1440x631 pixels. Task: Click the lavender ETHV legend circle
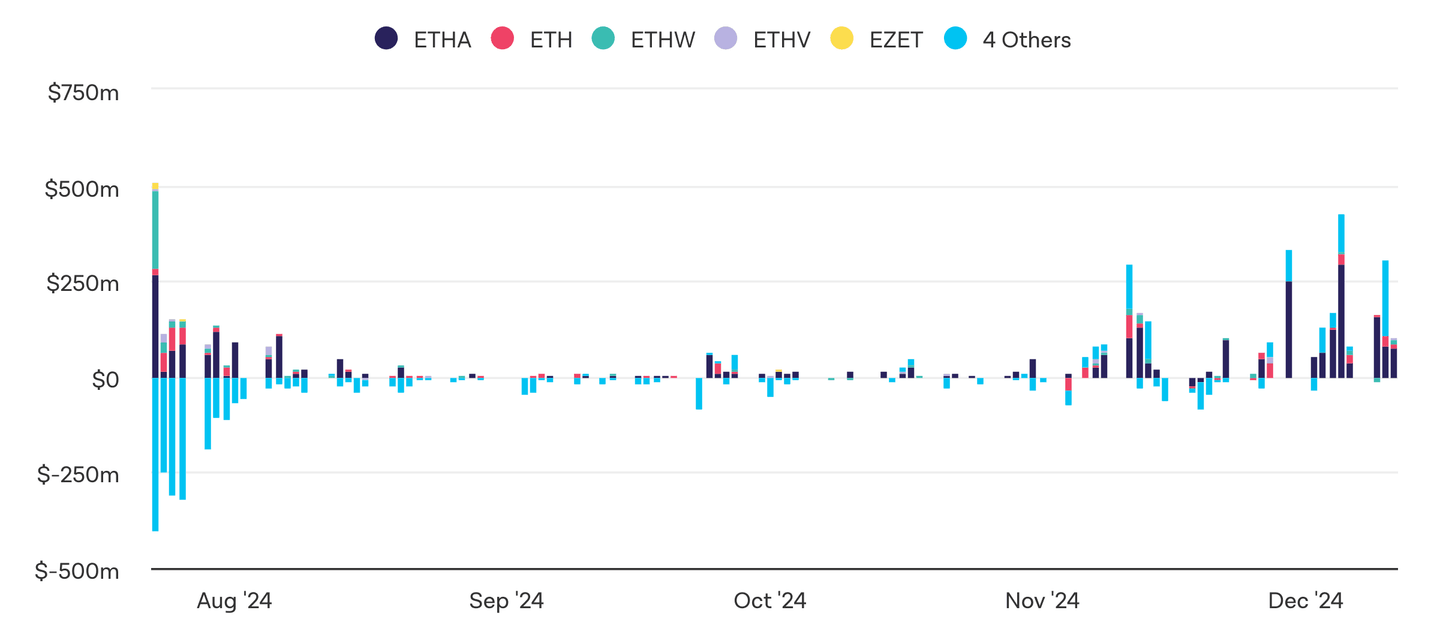pyautogui.click(x=726, y=40)
